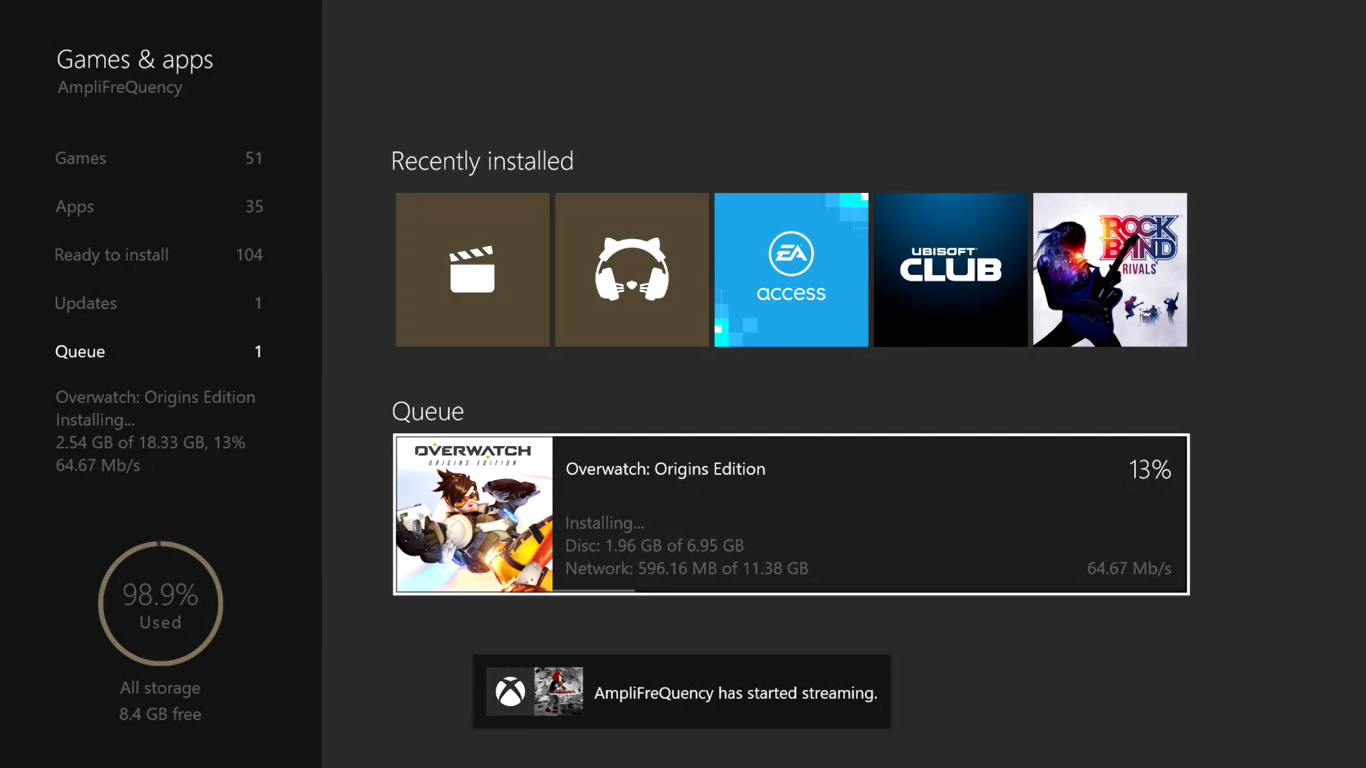Select Overwatch: Origins Edition title in queue
Viewport: 1366px width, 768px height.
[x=665, y=469]
